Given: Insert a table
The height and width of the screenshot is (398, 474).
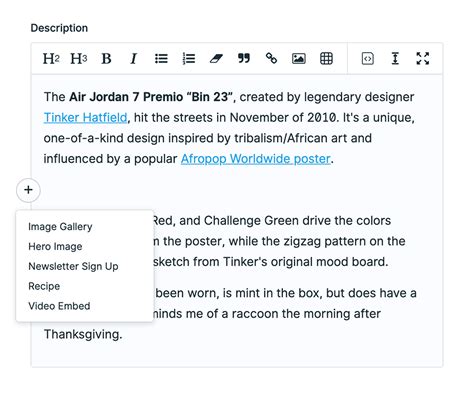Looking at the screenshot, I should 326,59.
